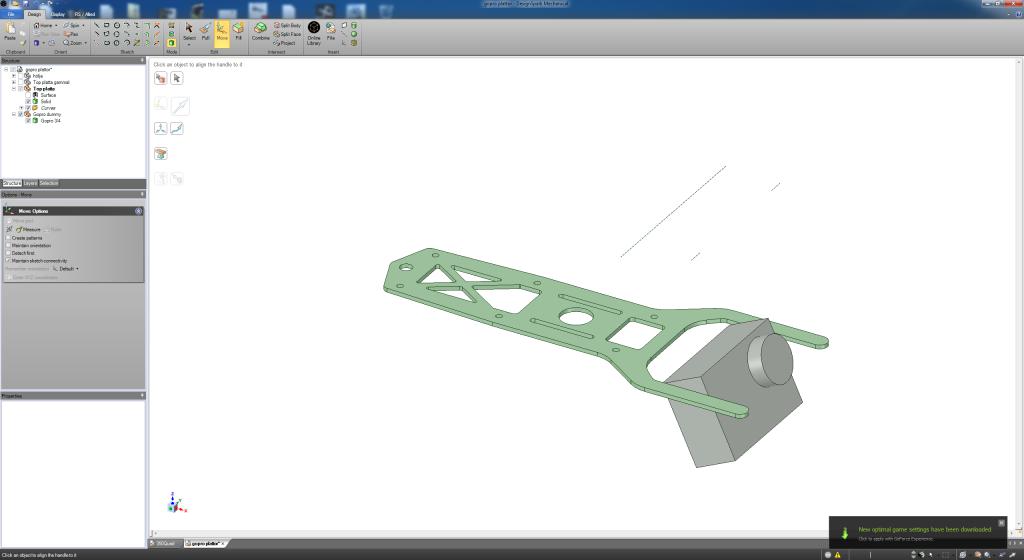Click the Combine tool icon
Viewport: 1024px width, 560px height.
pyautogui.click(x=261, y=31)
